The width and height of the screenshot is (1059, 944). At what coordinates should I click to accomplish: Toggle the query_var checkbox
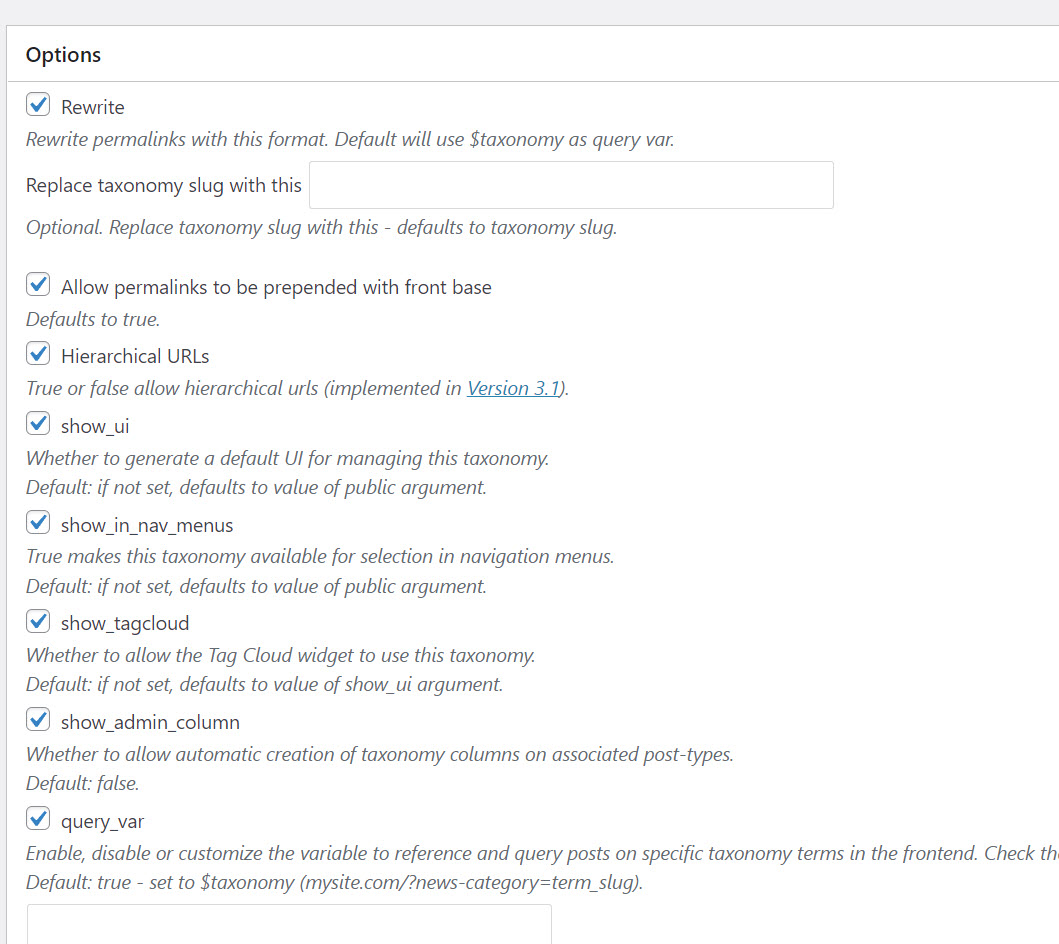(x=38, y=818)
